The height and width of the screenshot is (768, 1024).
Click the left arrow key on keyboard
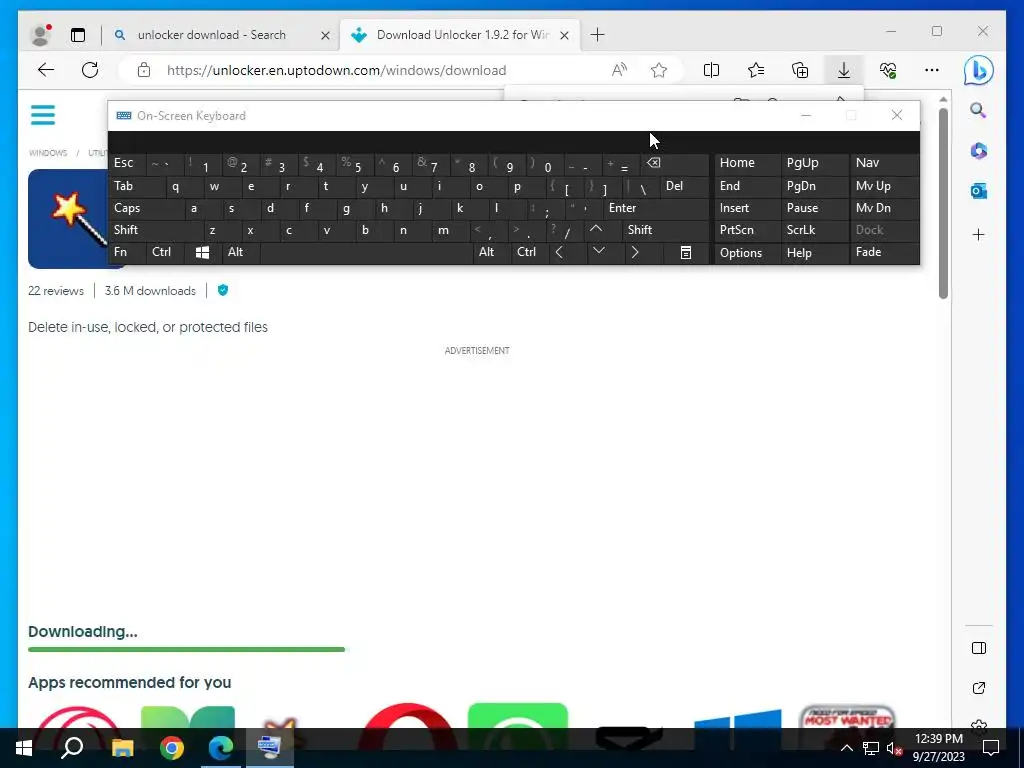(568, 252)
